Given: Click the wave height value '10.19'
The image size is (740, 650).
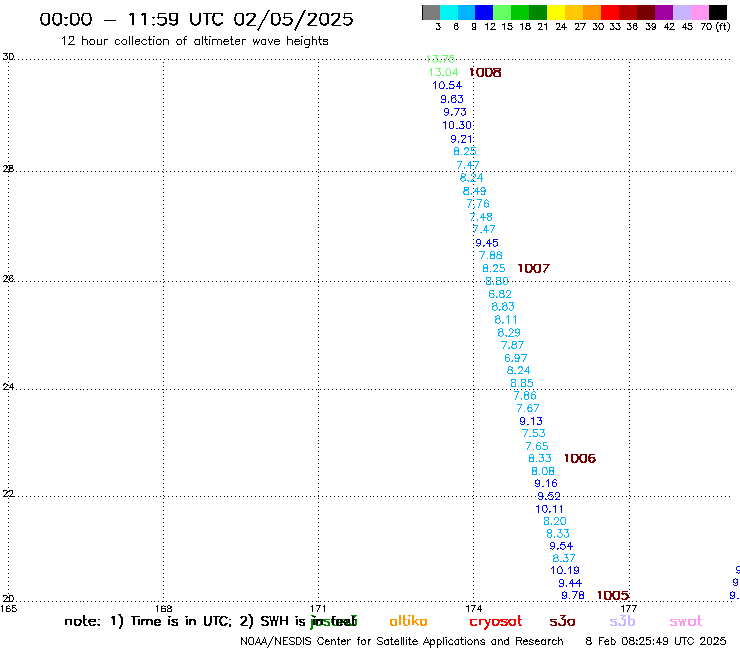Looking at the screenshot, I should coord(565,571).
